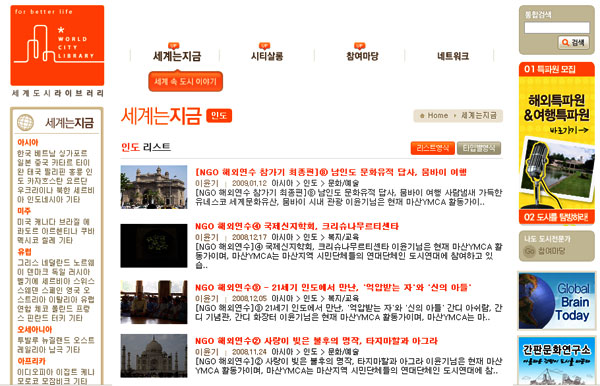Choose 미국 in the Americas list
Image resolution: width=600 pixels, height=386 pixels.
(x=24, y=222)
